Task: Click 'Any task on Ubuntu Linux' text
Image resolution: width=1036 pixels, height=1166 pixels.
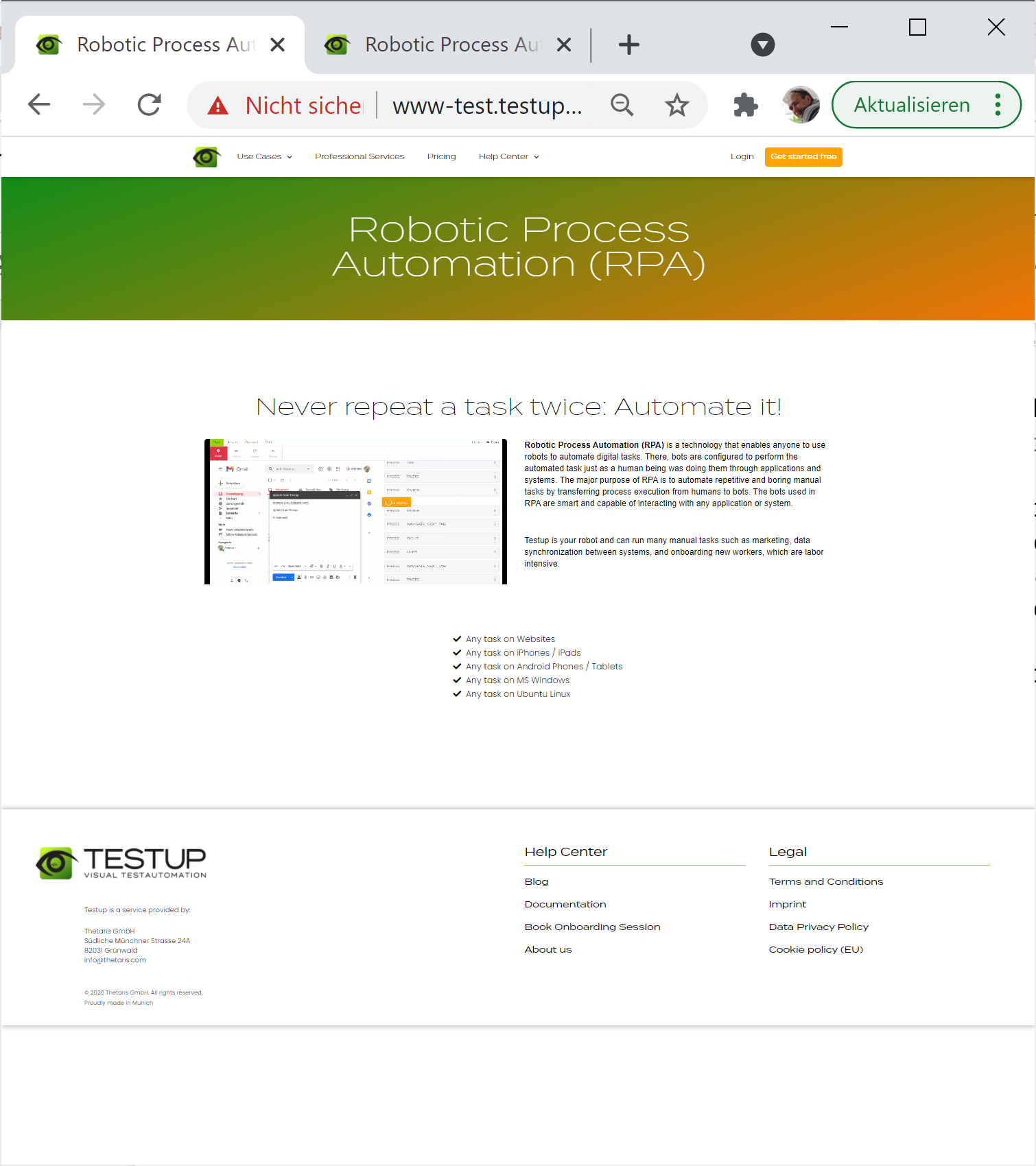Action: point(518,694)
